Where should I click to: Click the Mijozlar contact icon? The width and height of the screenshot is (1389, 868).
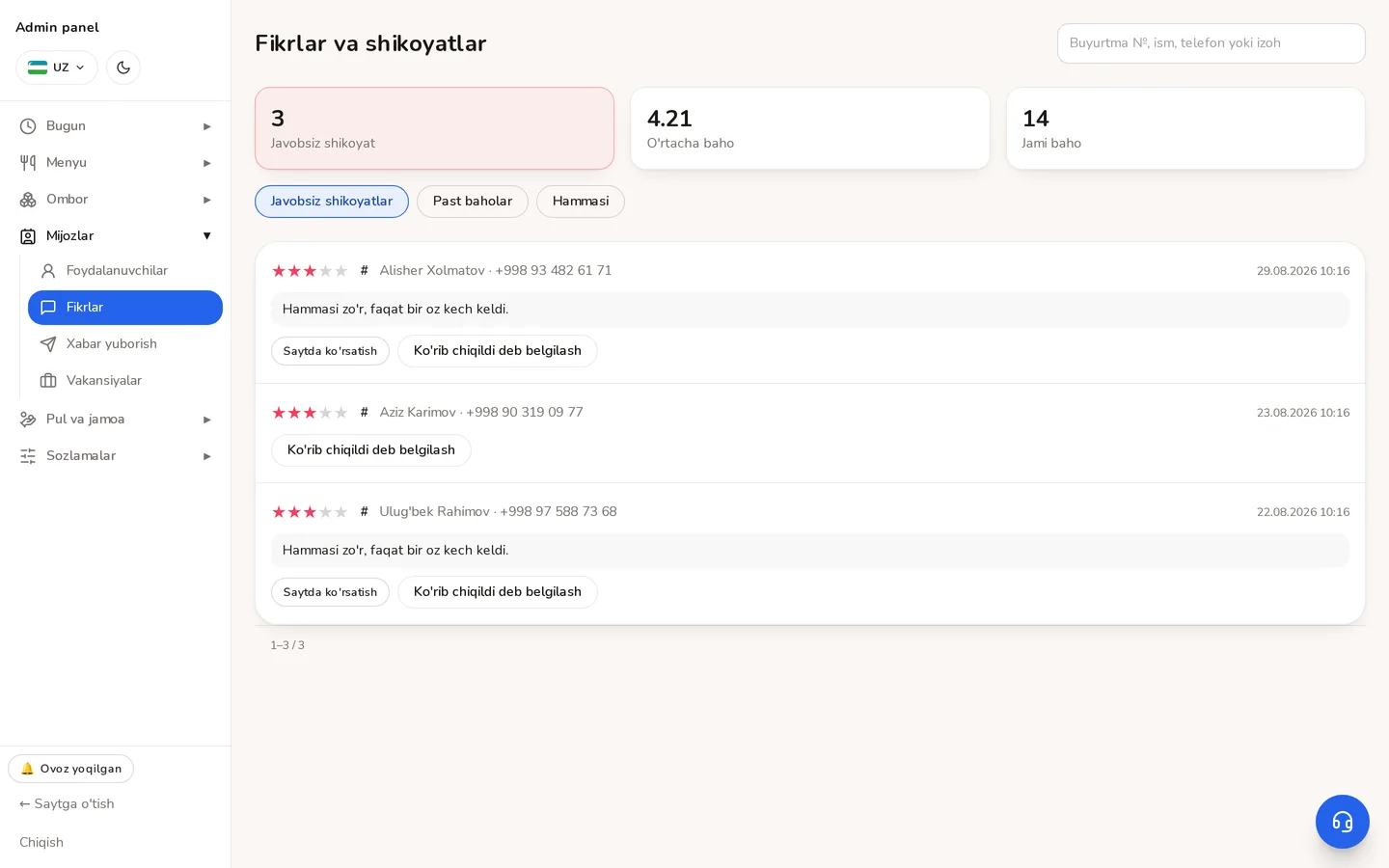point(28,236)
